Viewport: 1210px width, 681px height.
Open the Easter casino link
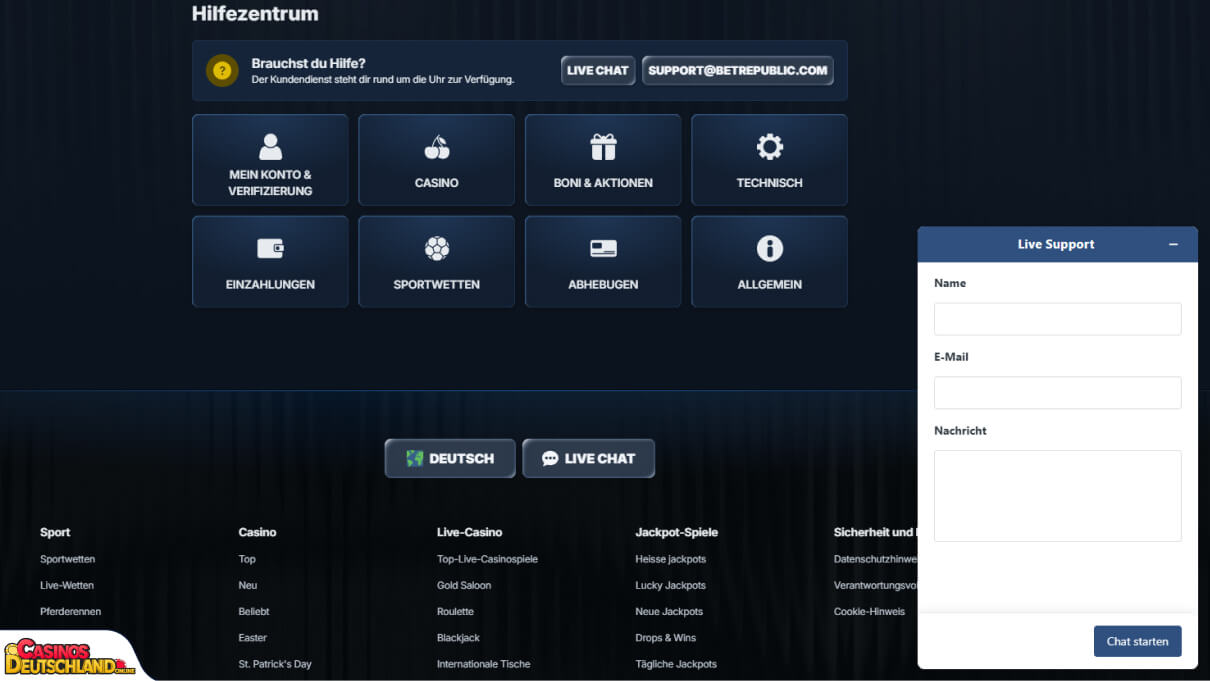[253, 637]
